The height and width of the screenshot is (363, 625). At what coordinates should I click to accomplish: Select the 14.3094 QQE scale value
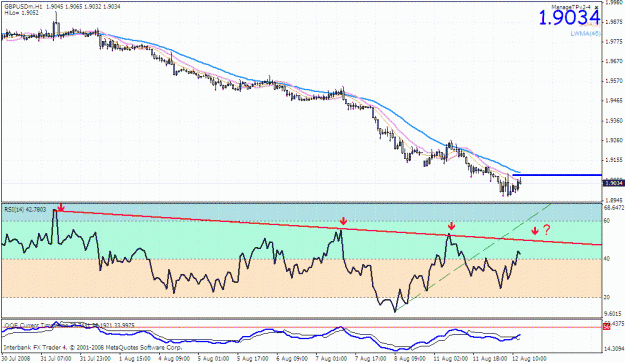tap(614, 349)
